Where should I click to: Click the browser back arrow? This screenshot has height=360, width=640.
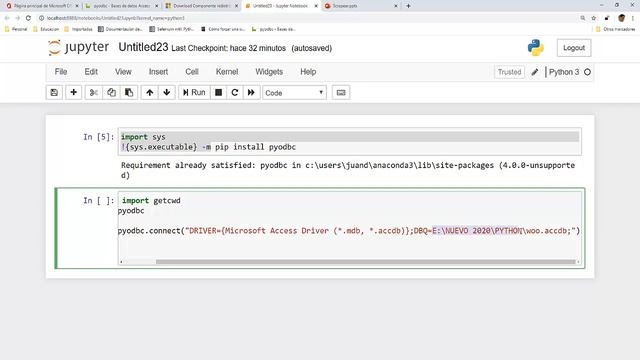pyautogui.click(x=7, y=18)
